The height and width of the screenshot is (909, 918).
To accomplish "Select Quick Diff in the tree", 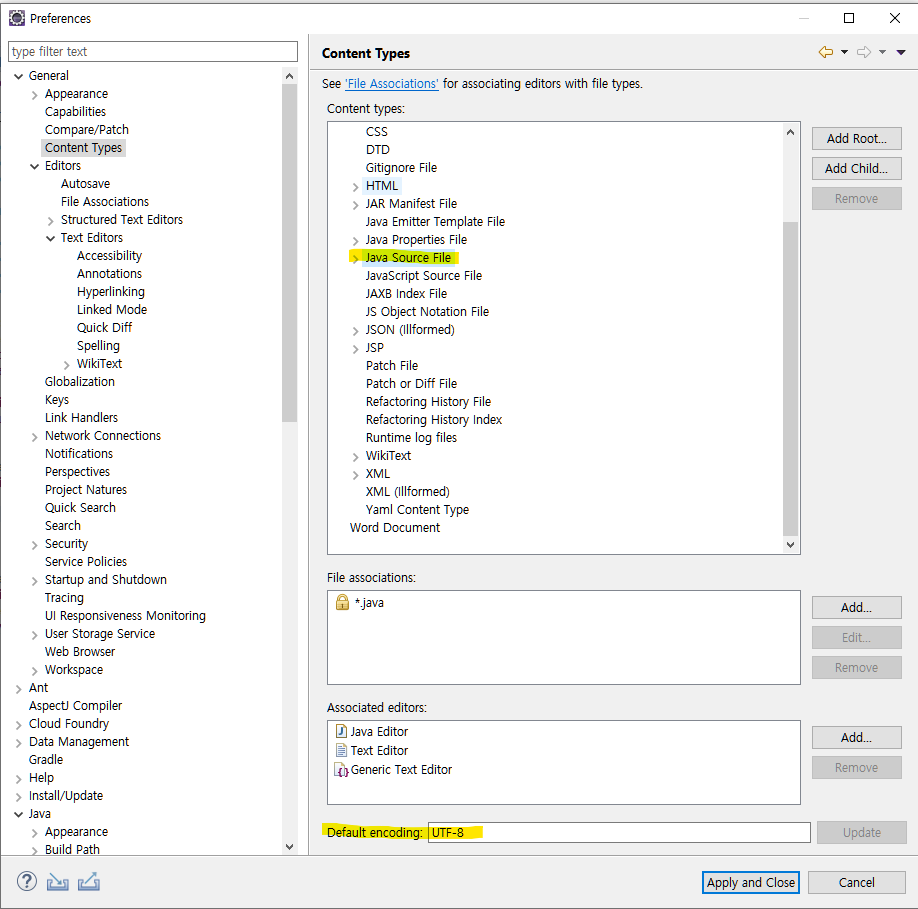I will pos(104,327).
